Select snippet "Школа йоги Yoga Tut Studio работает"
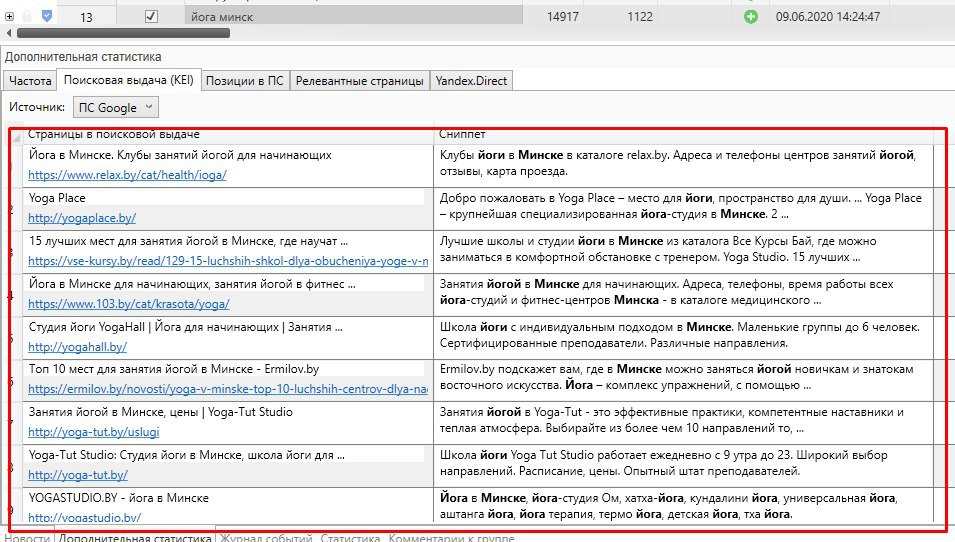The width and height of the screenshot is (955, 542). (663, 463)
